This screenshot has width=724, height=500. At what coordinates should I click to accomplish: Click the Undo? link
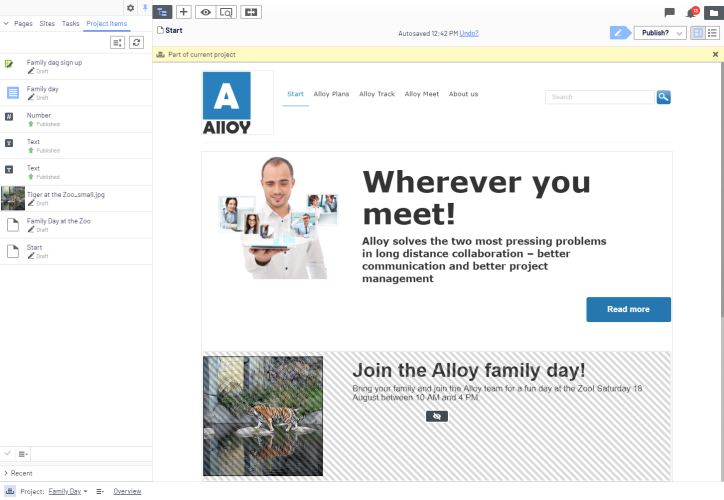tap(469, 33)
